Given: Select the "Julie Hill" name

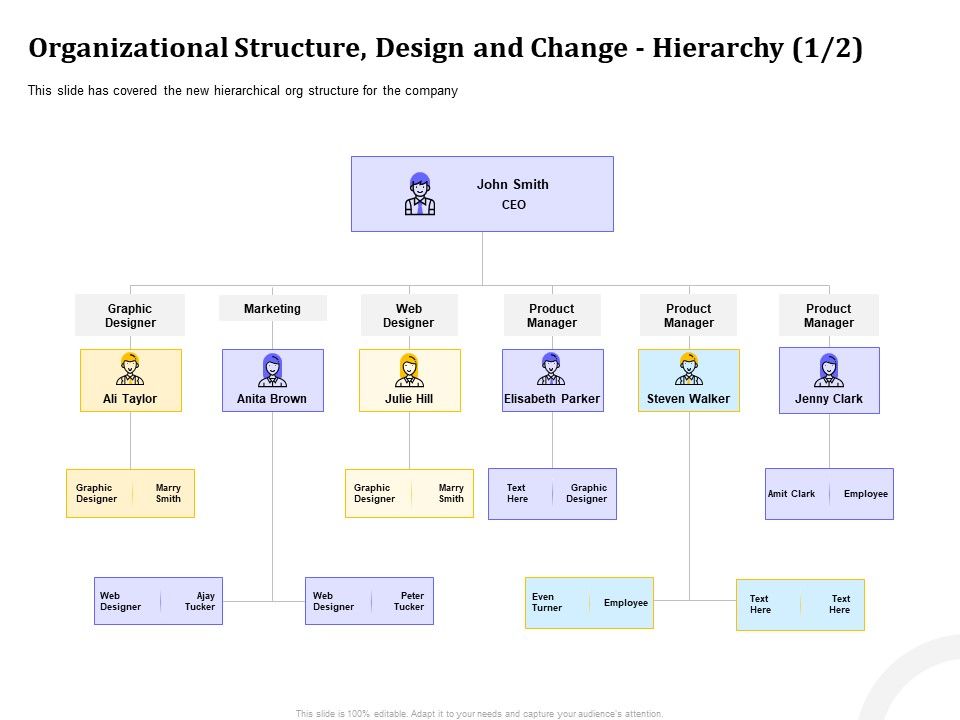Looking at the screenshot, I should 409,399.
